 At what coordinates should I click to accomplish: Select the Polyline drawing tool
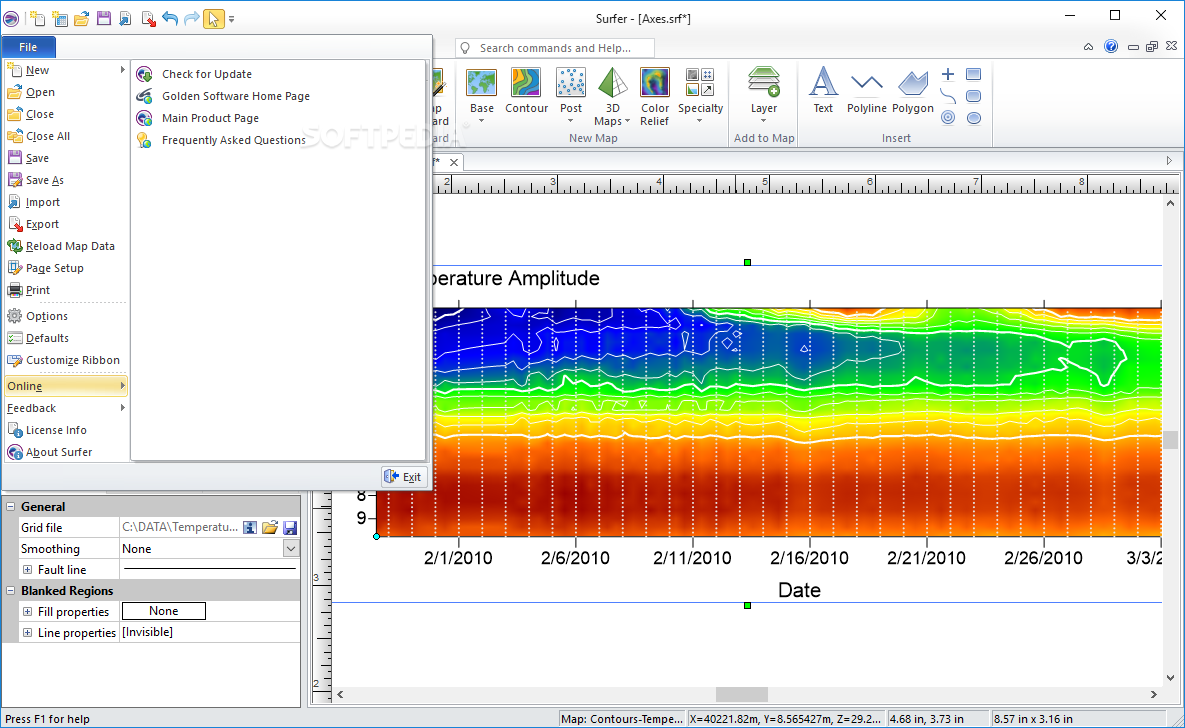[866, 91]
